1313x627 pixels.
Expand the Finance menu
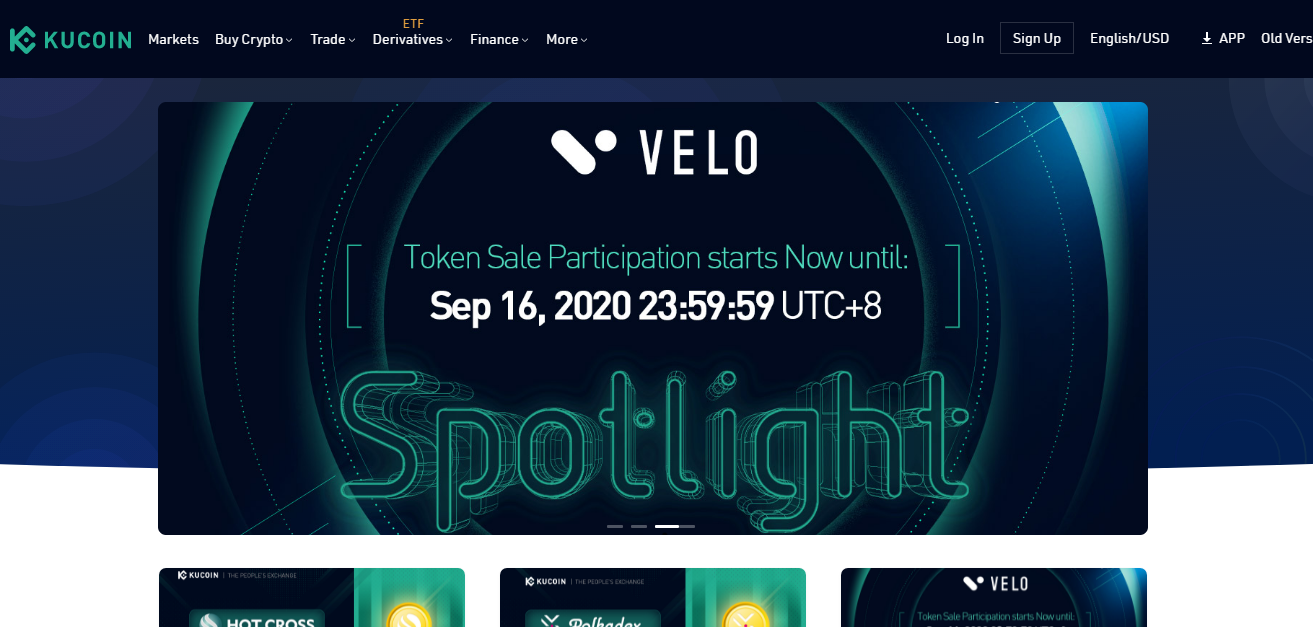click(x=499, y=39)
